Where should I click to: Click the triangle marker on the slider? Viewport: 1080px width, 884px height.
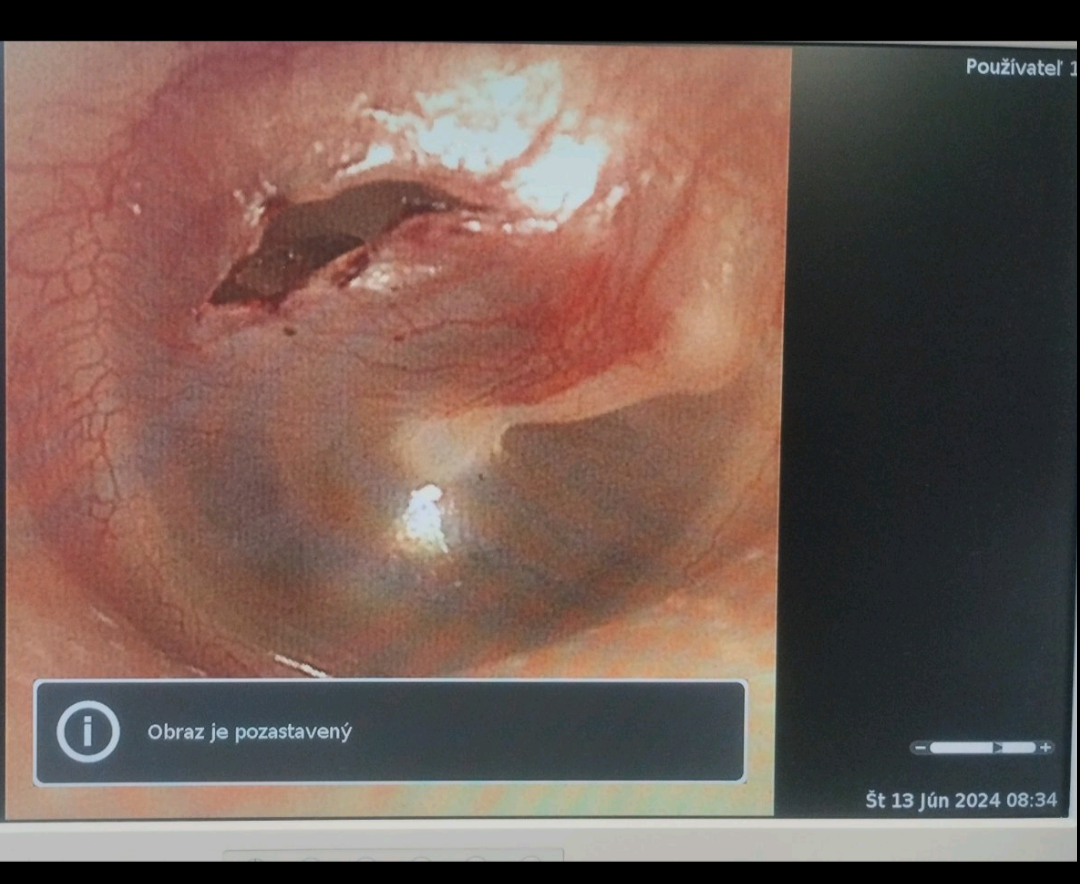click(x=997, y=748)
